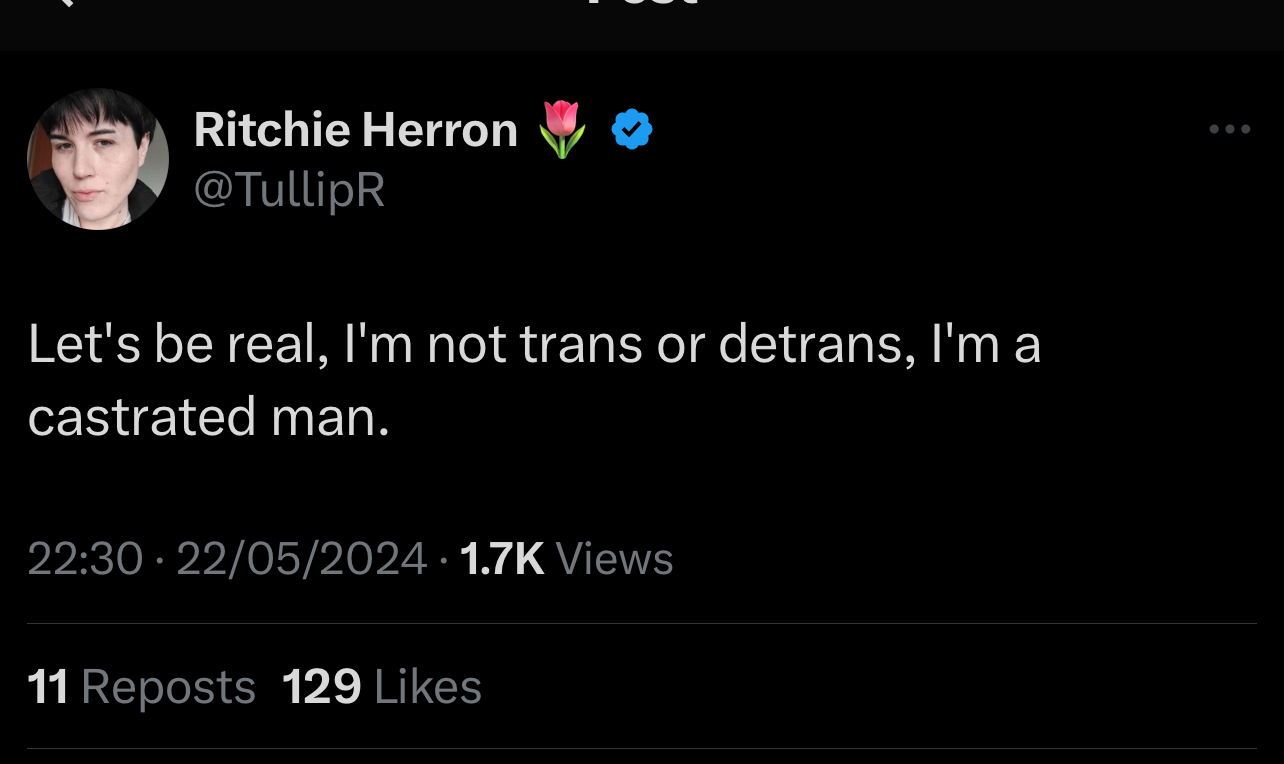Click the 22:30 timestamp

click(x=85, y=558)
